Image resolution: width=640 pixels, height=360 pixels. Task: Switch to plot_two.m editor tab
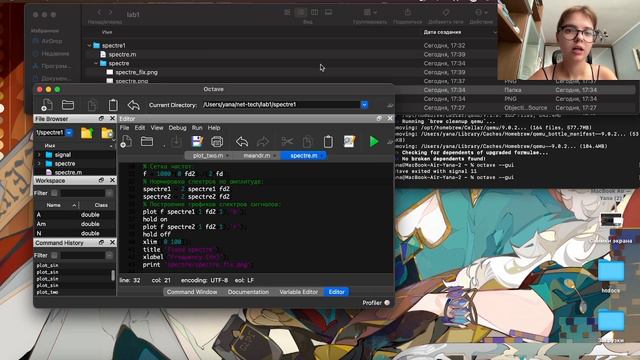coord(209,156)
